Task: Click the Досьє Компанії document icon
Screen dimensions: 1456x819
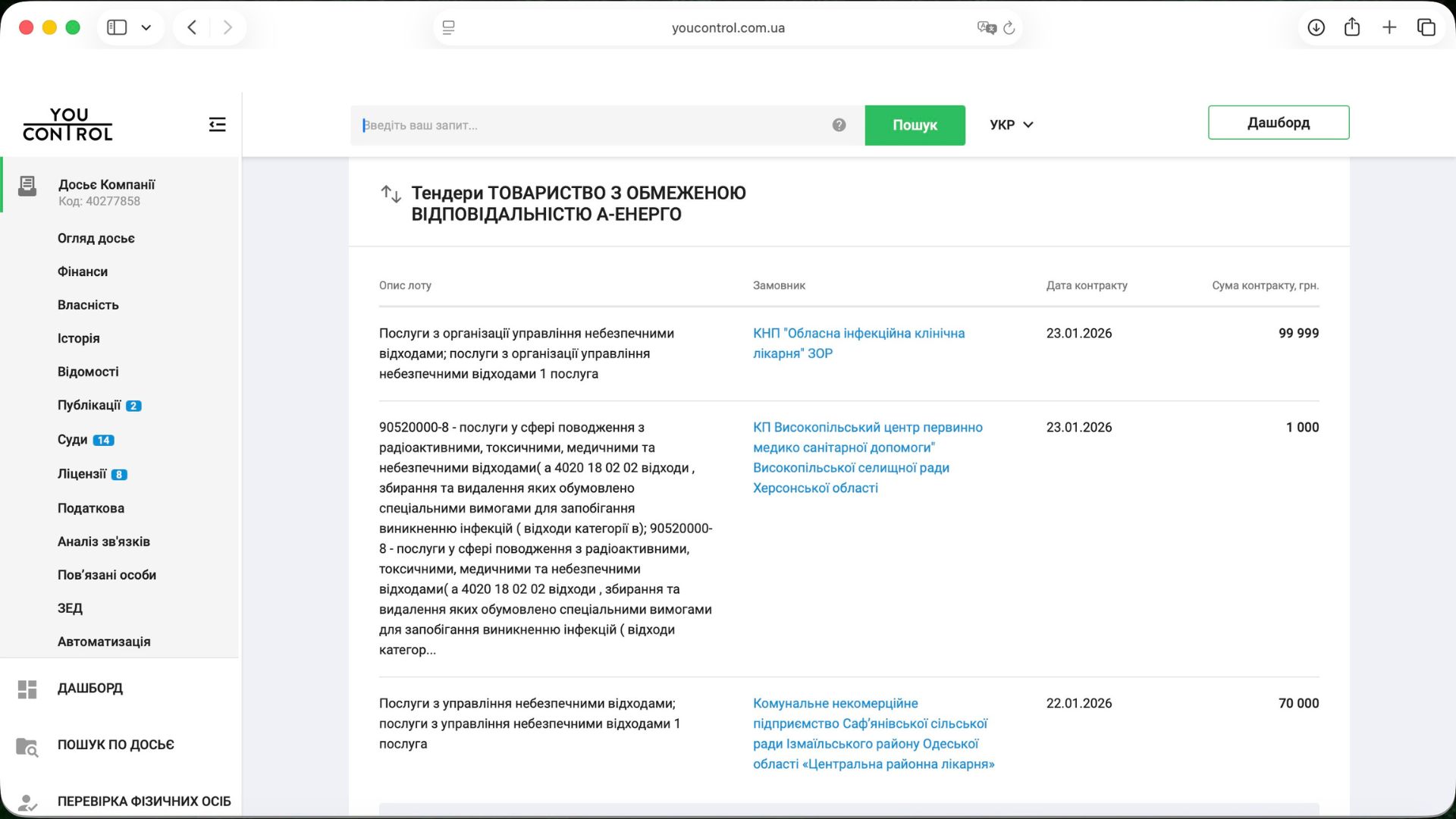Action: click(27, 184)
